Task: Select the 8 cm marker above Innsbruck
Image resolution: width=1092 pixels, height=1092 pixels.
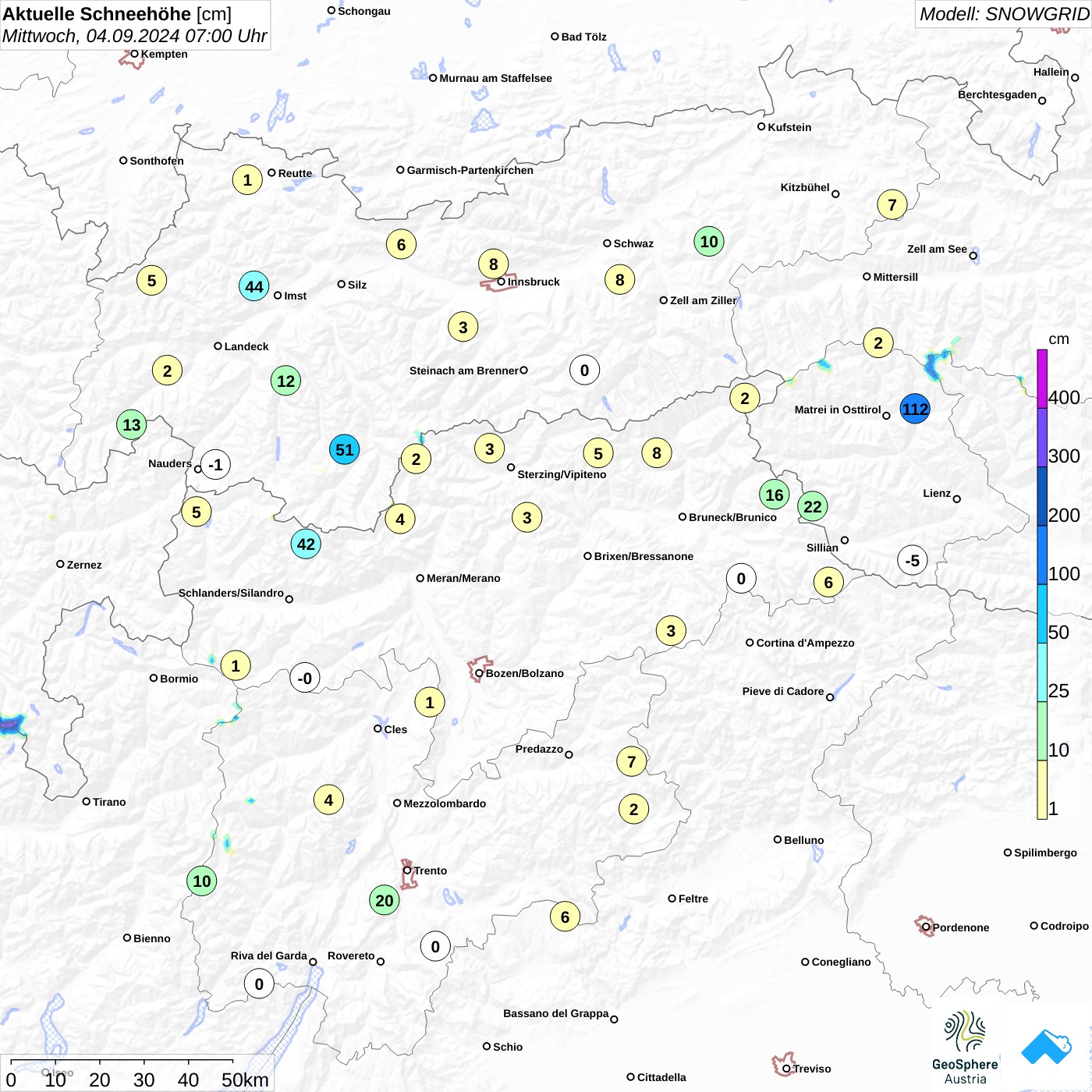Action: 493,264
